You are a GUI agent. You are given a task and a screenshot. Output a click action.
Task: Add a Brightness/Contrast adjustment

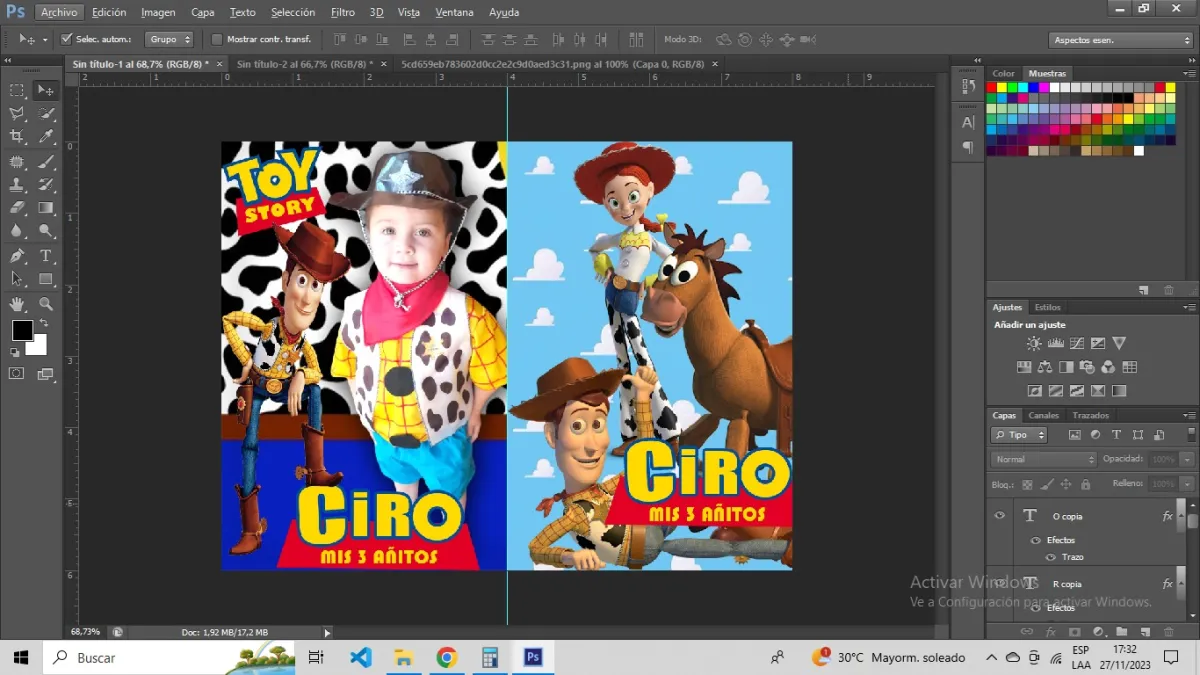point(1034,343)
